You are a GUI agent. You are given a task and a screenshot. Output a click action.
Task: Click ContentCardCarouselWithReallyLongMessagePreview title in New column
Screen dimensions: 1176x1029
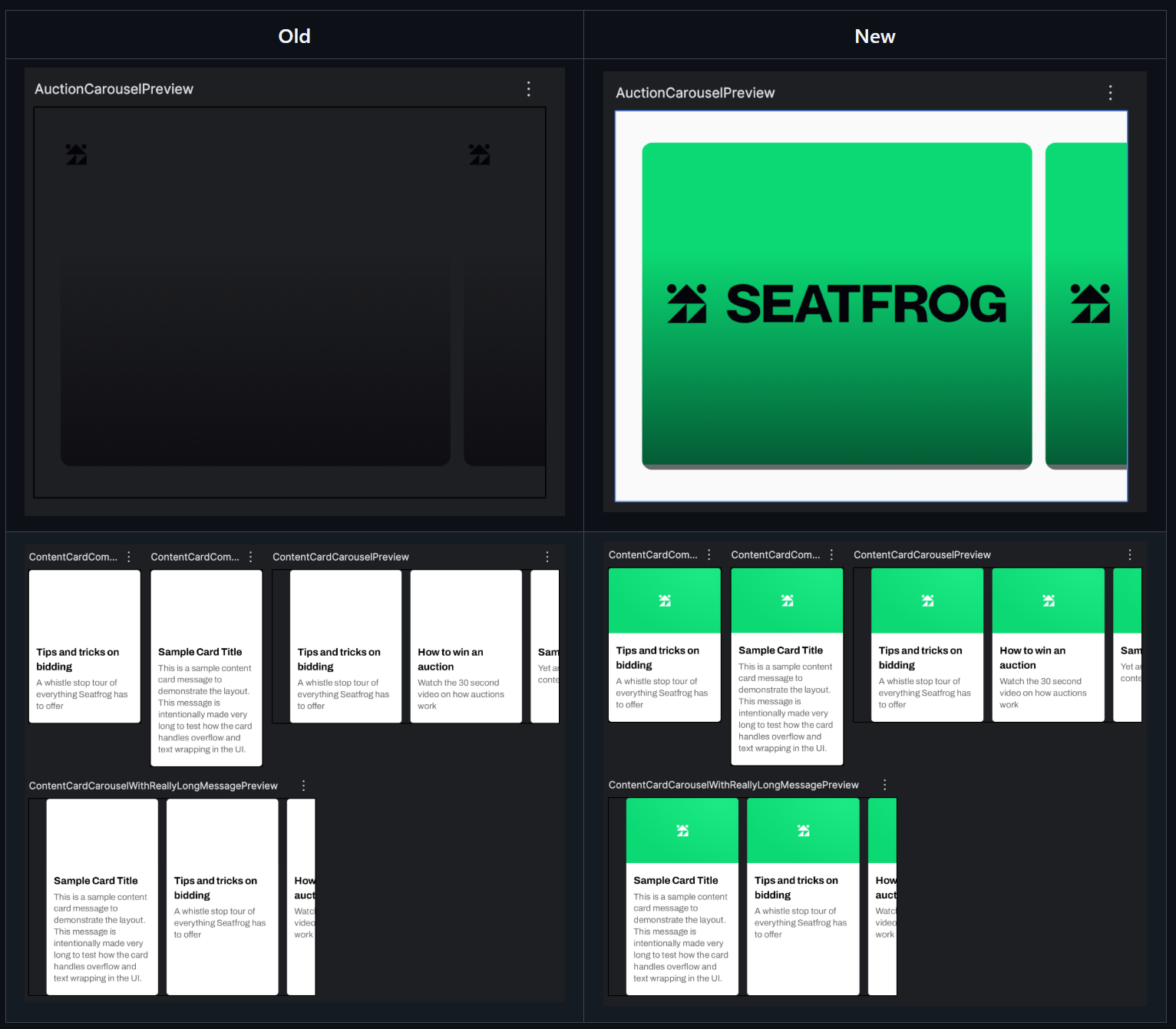733,785
